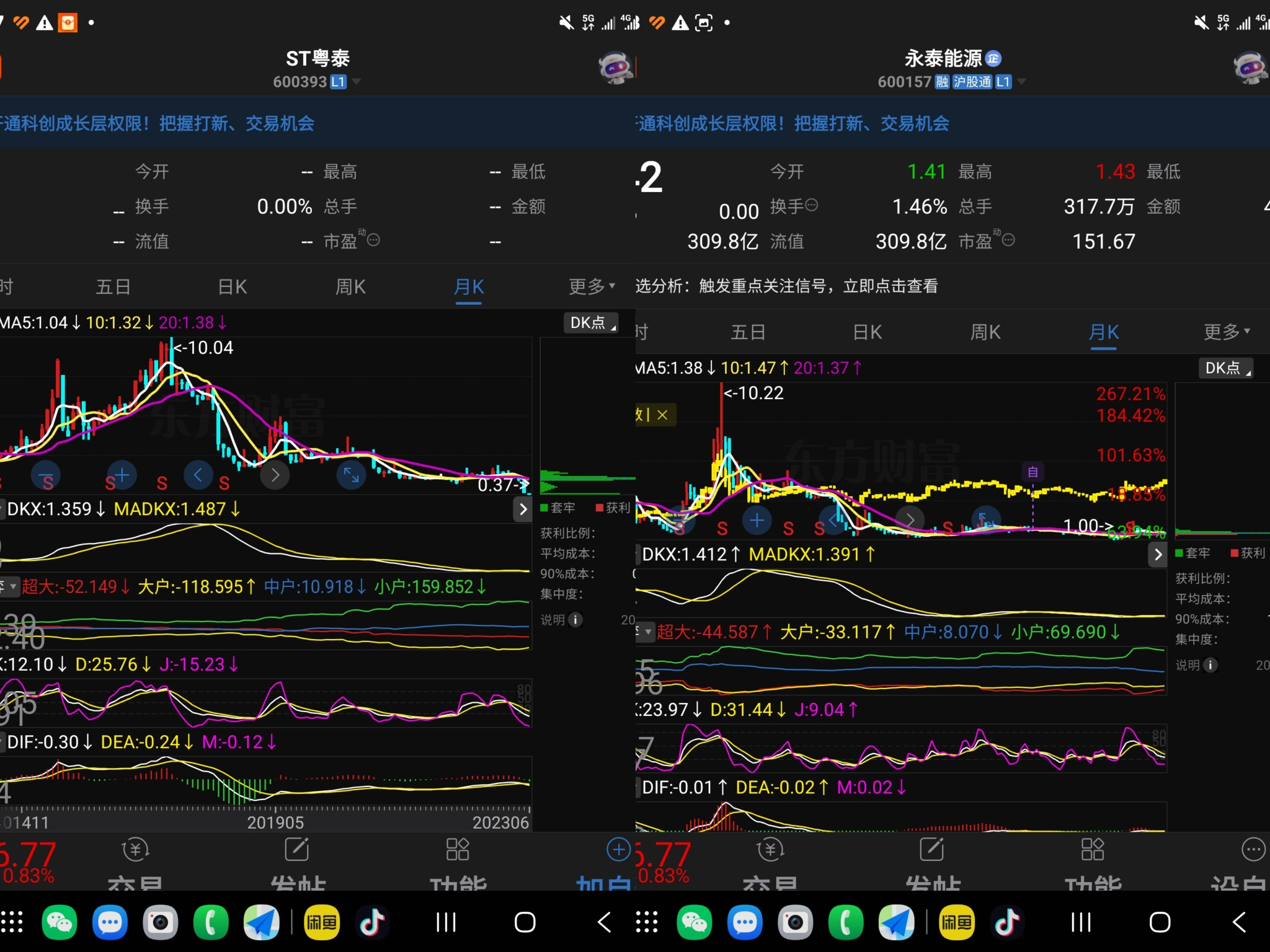Tap robot assistant avatar in ST粤泰 pane

tap(615, 68)
